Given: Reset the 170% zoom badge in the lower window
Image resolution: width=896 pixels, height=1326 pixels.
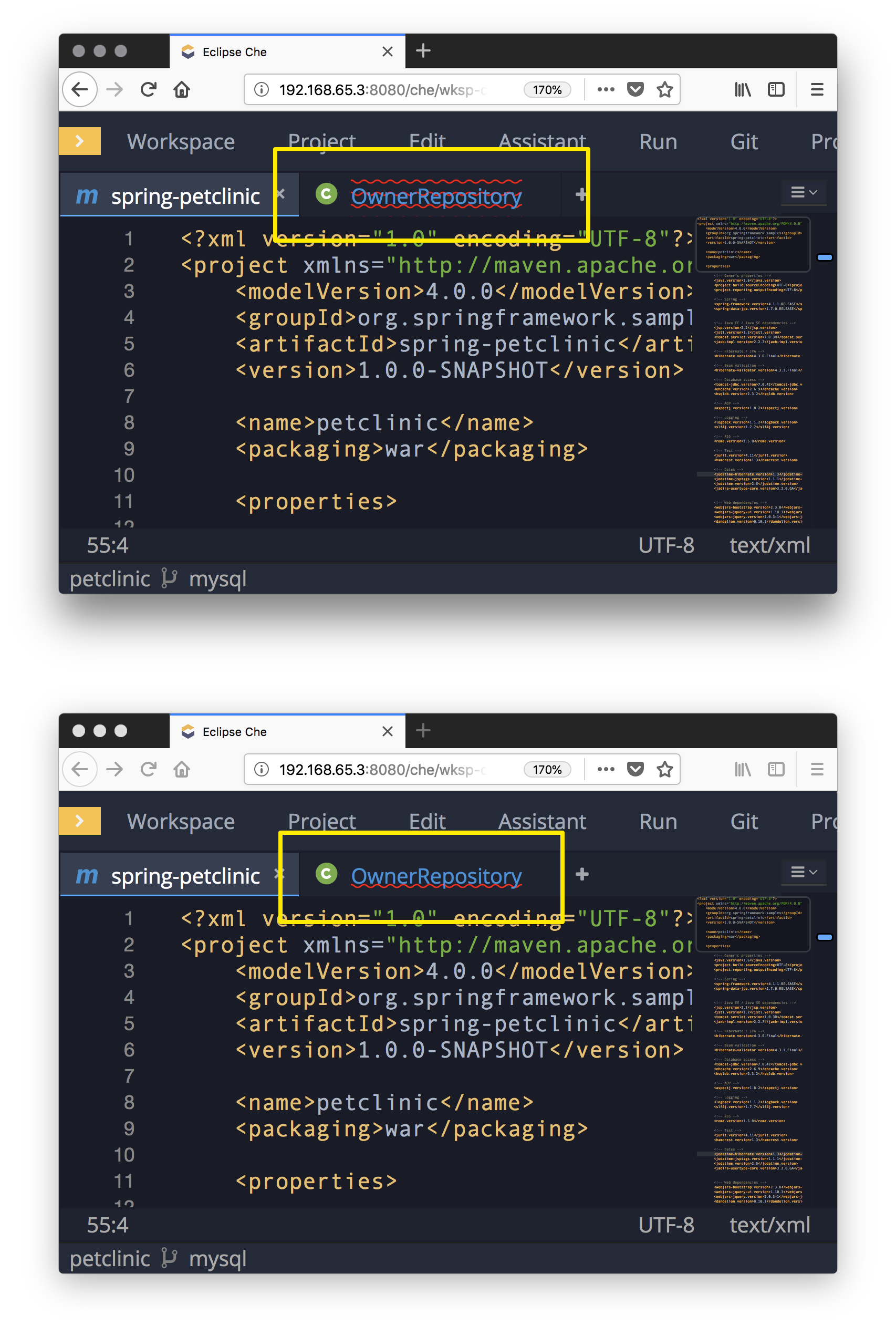Looking at the screenshot, I should (547, 769).
